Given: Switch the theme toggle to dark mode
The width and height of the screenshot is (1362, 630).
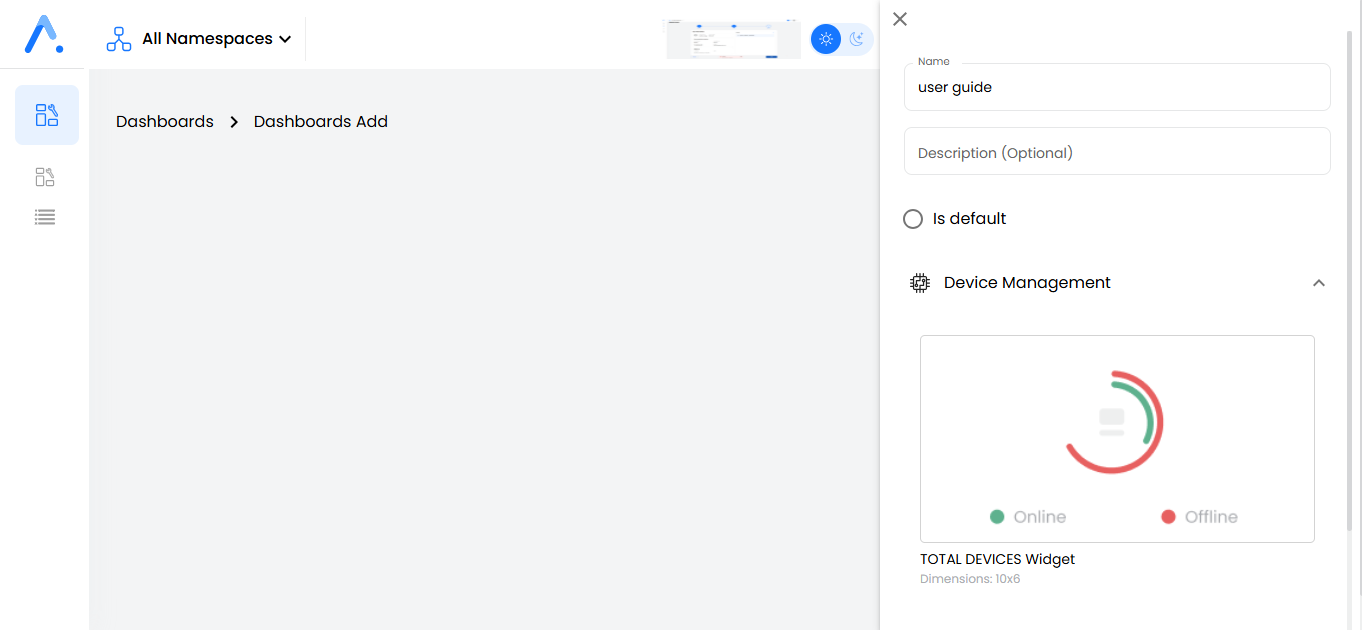Looking at the screenshot, I should (858, 38).
